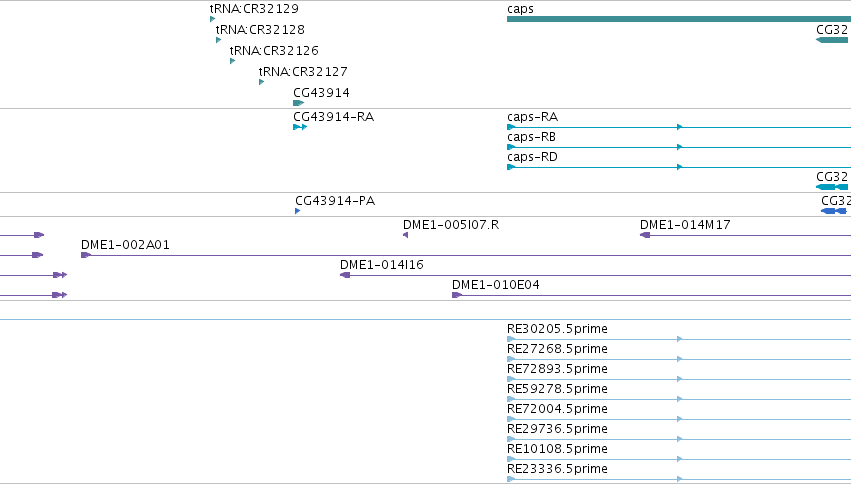
Task: Click the tRNA:CR32128 arrow glyph
Action: [x=218, y=40]
